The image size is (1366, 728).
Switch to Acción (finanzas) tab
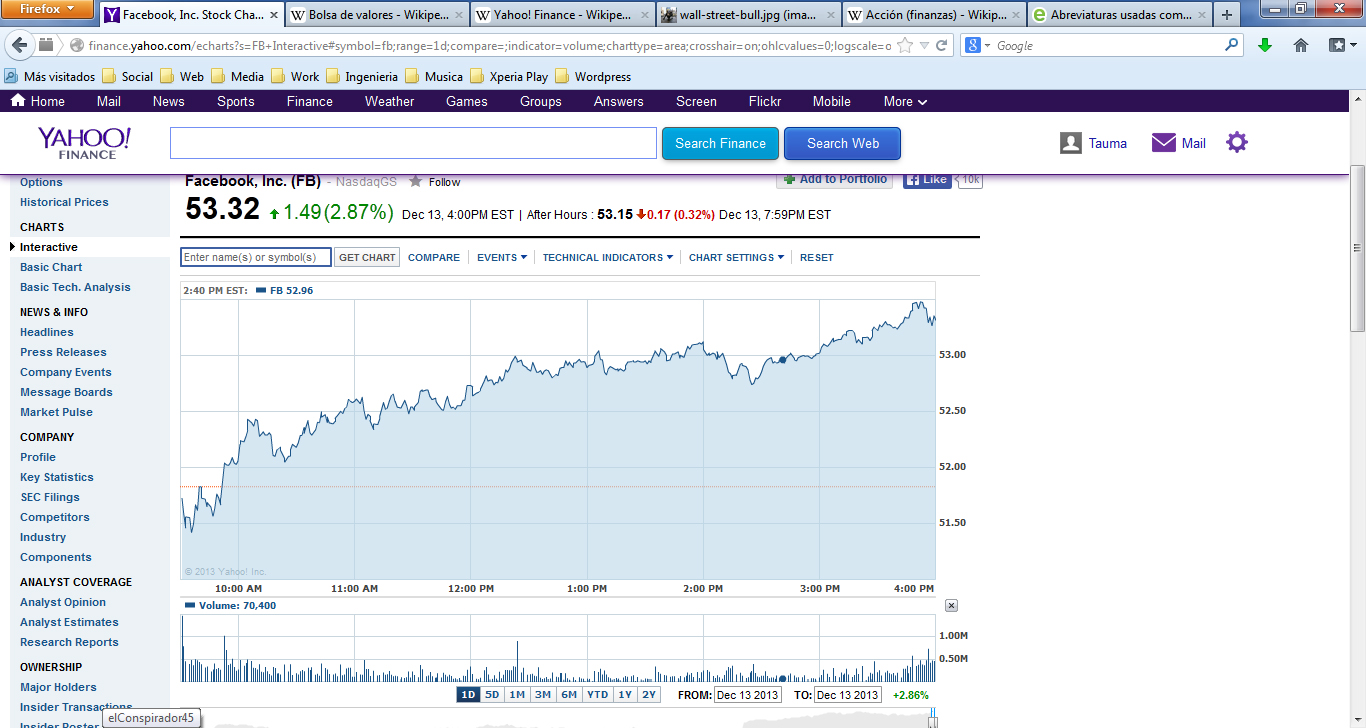(x=933, y=16)
